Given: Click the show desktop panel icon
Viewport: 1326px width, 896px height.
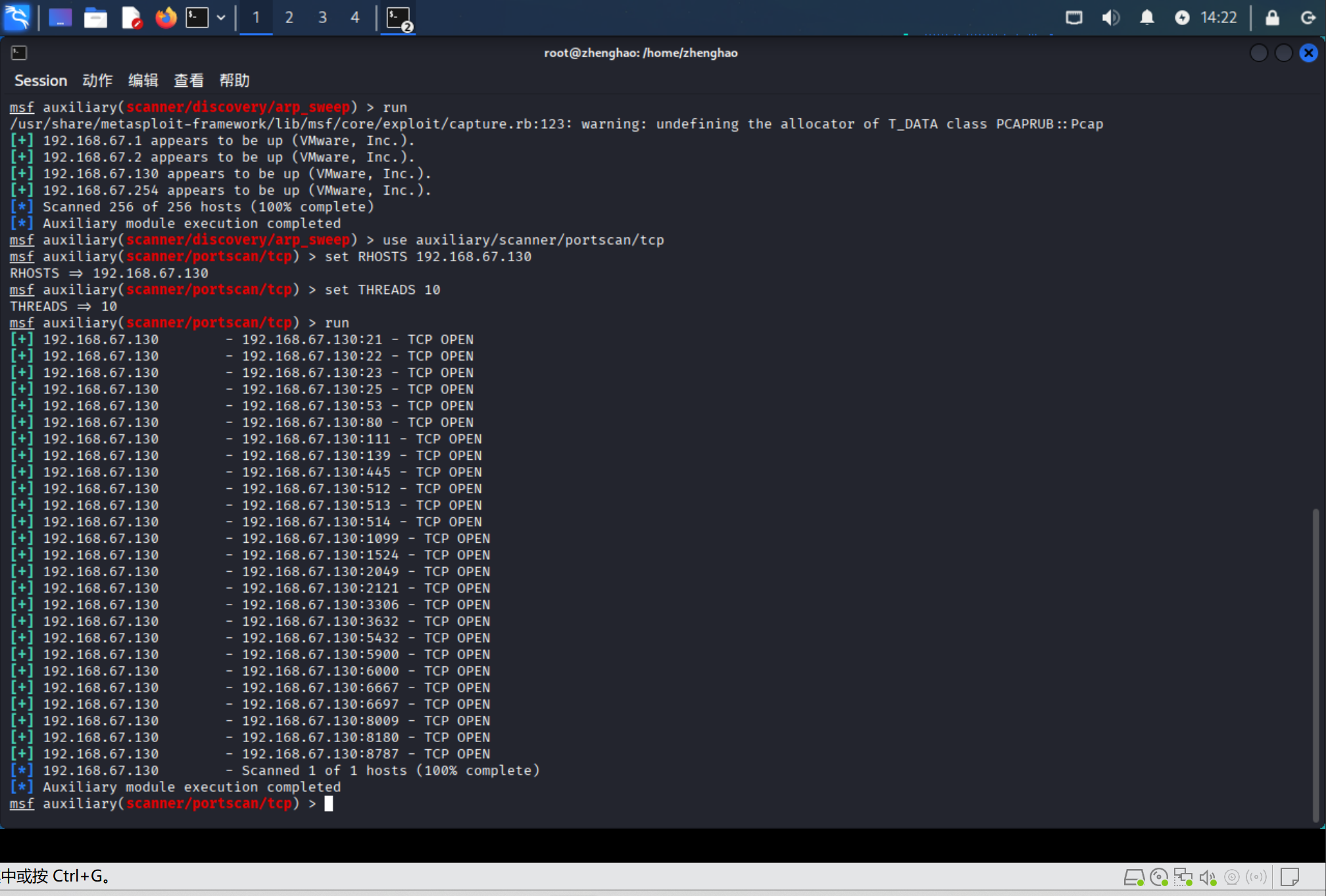Looking at the screenshot, I should pyautogui.click(x=60, y=17).
